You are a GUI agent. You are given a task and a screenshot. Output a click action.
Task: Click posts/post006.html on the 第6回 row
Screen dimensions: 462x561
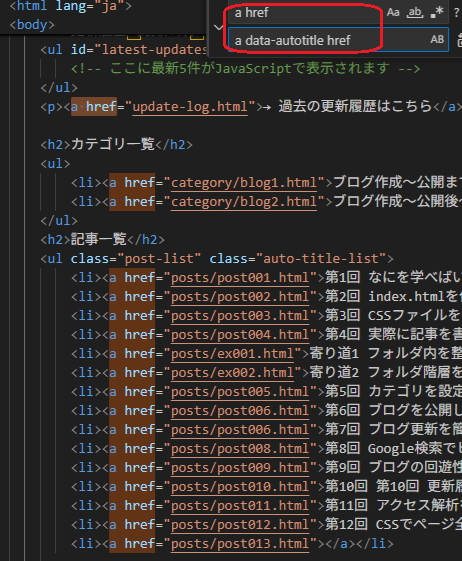[x=240, y=410]
